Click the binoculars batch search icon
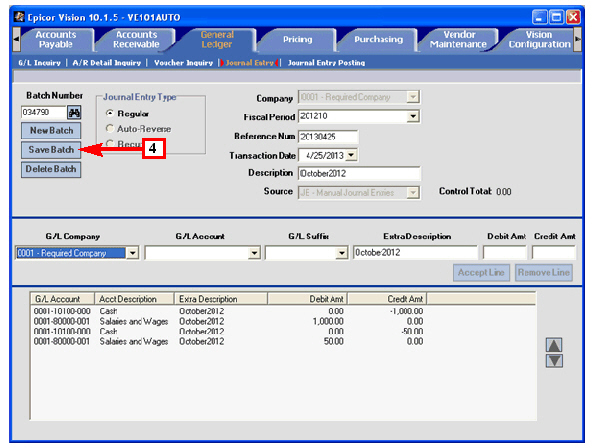594x448 pixels. [74, 112]
